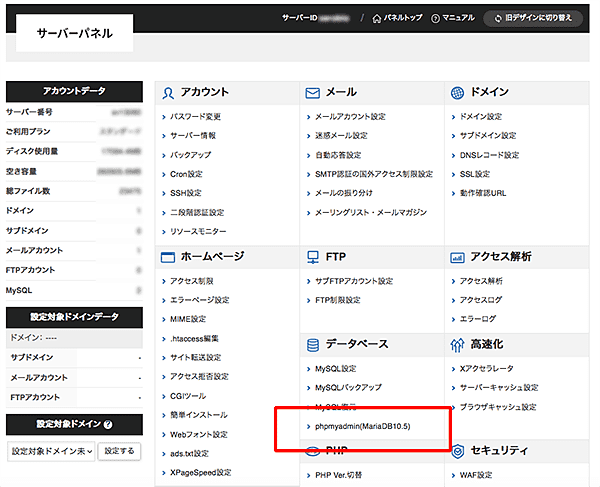Open エラーページ設定
This screenshot has height=487, width=600.
(x=199, y=300)
